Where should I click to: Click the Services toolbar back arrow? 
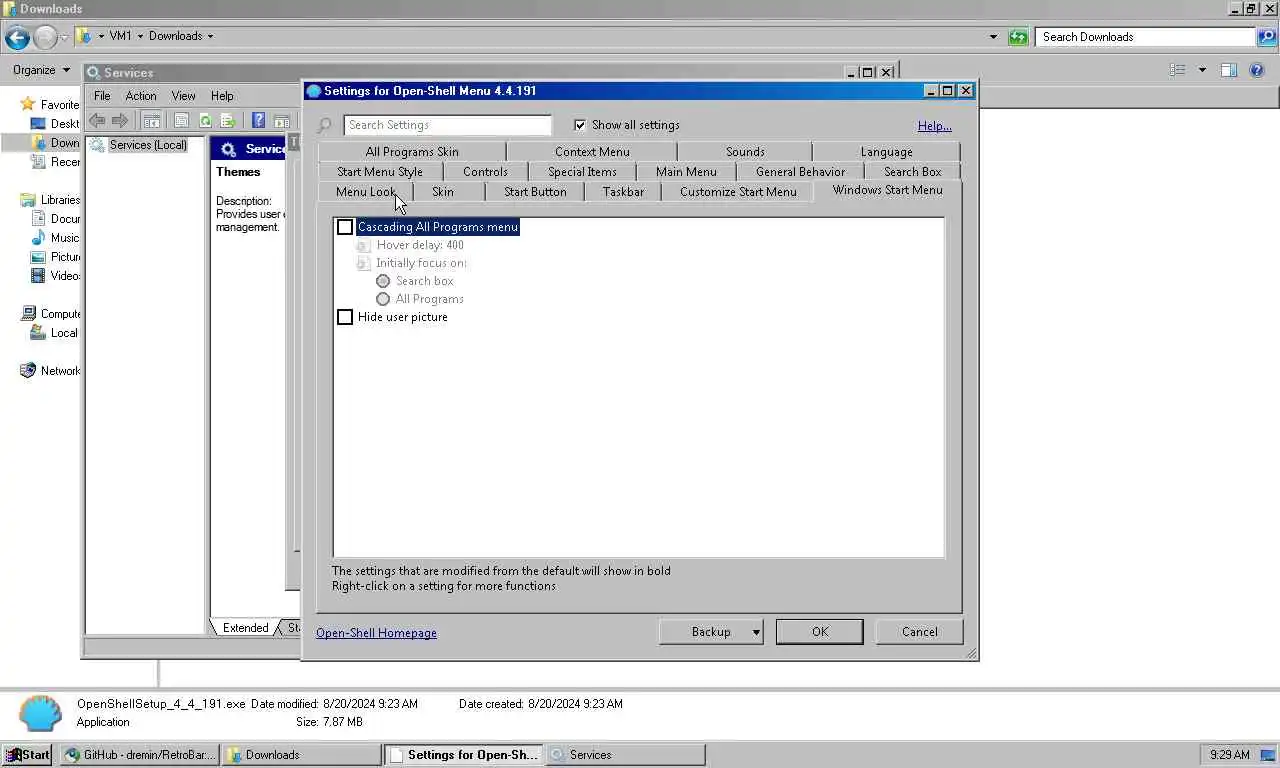(x=97, y=120)
